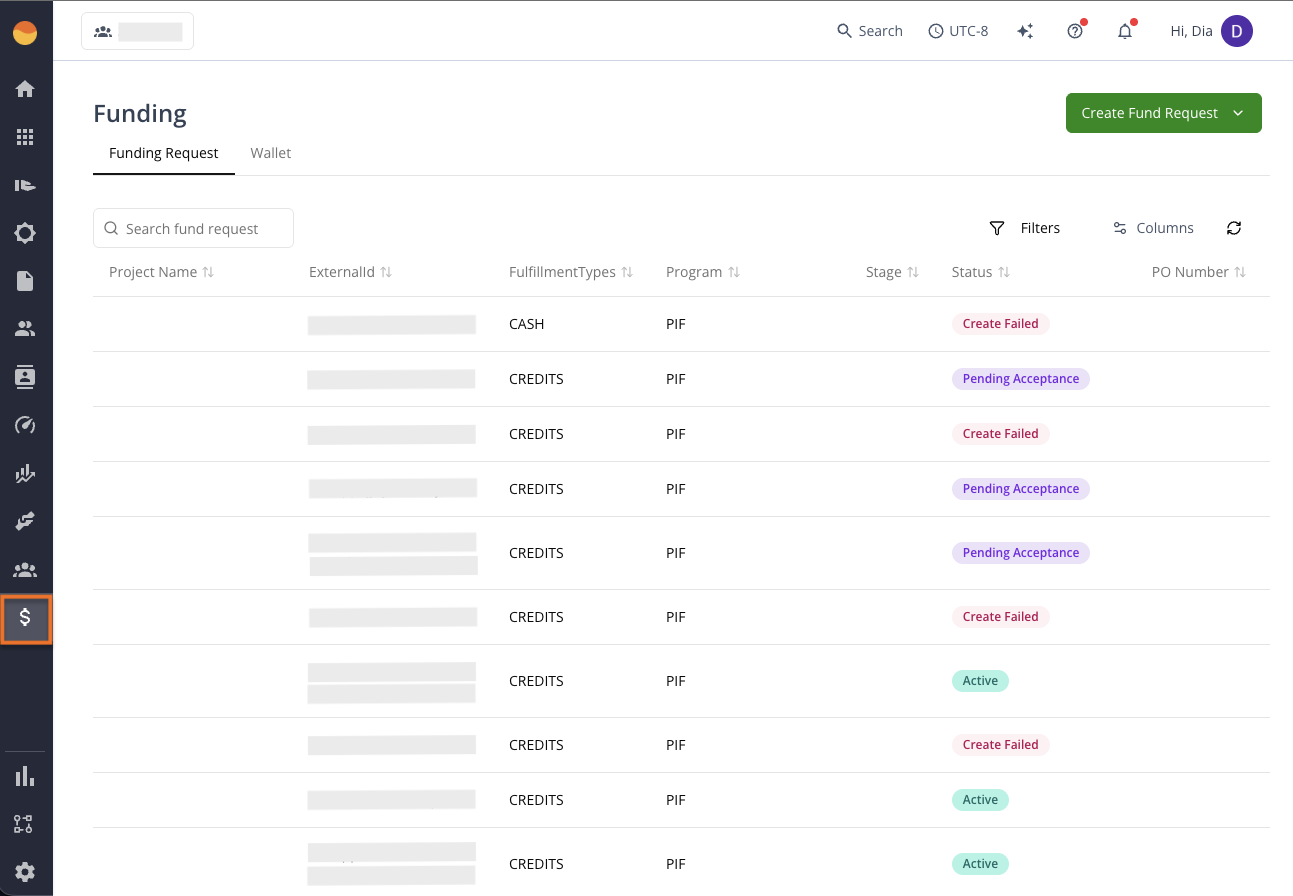
Task: Click the orange logo at top left
Action: tap(25, 33)
